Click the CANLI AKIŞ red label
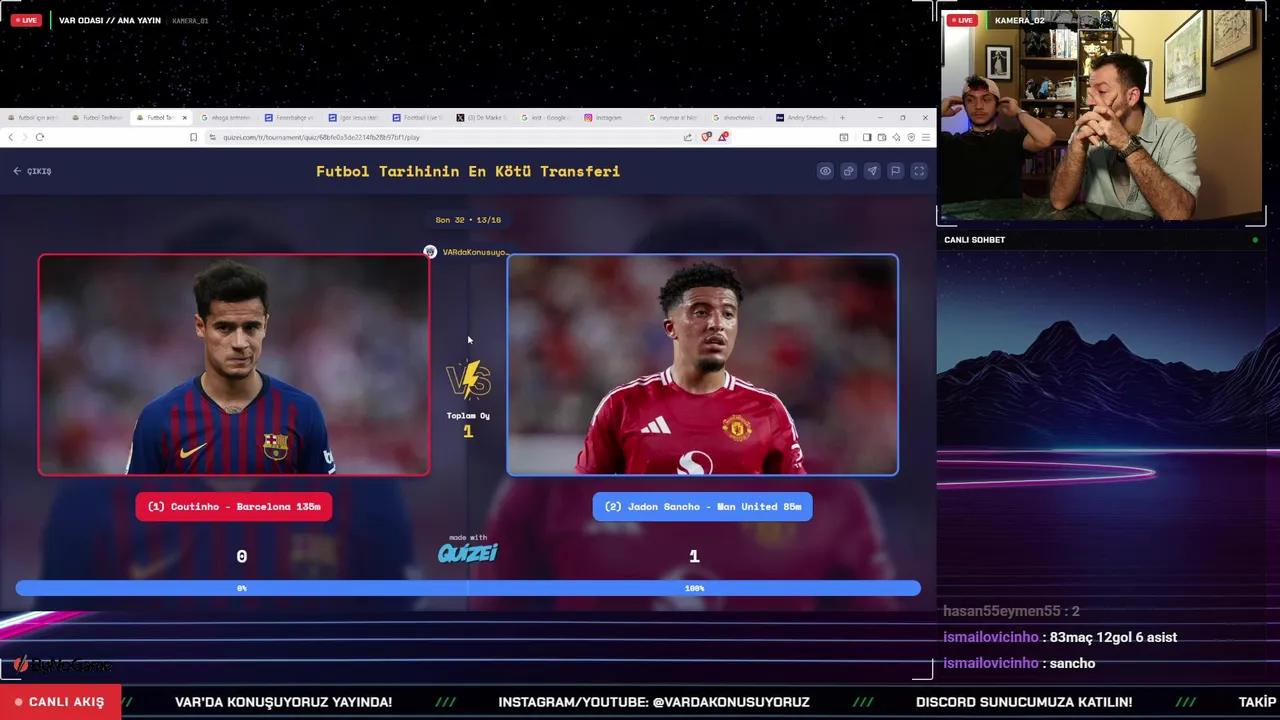 point(60,702)
